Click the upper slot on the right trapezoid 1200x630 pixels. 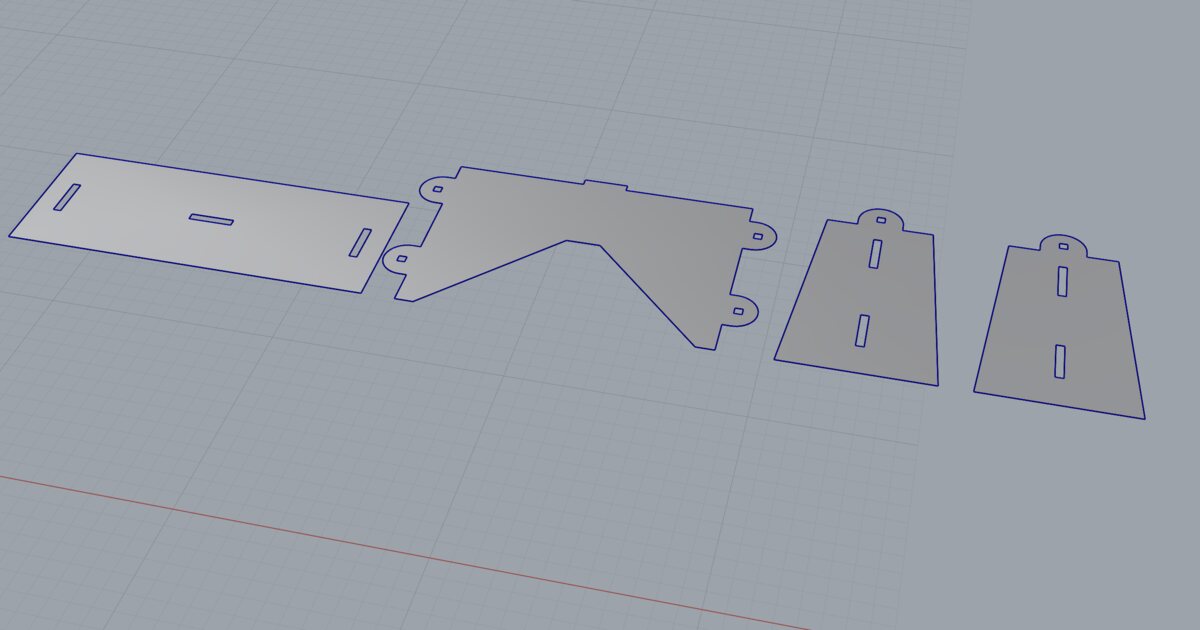point(1063,281)
